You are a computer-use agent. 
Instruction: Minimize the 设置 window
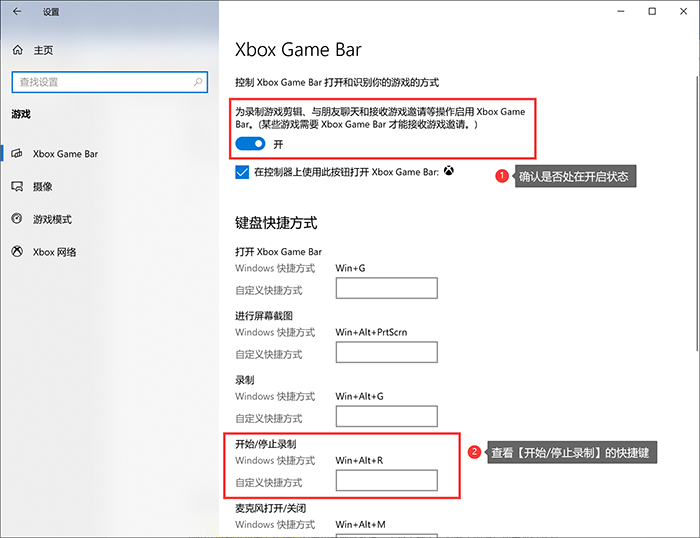tap(621, 11)
